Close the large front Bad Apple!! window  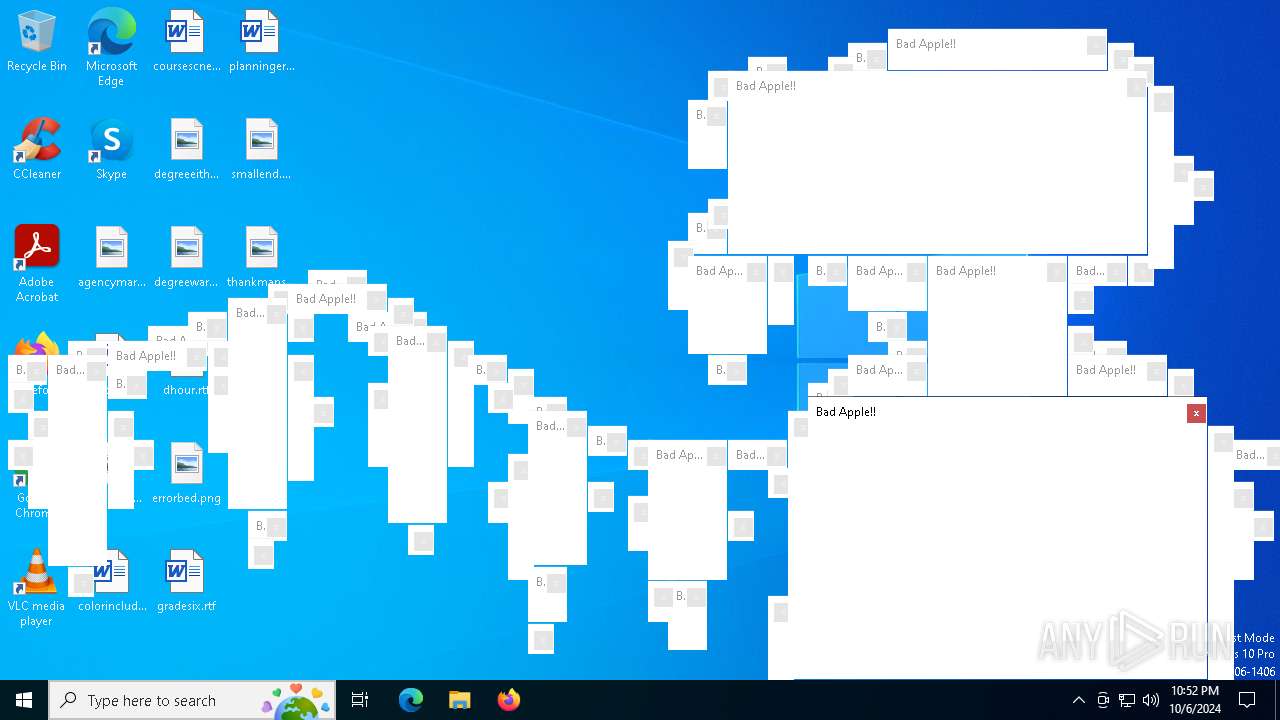1196,413
